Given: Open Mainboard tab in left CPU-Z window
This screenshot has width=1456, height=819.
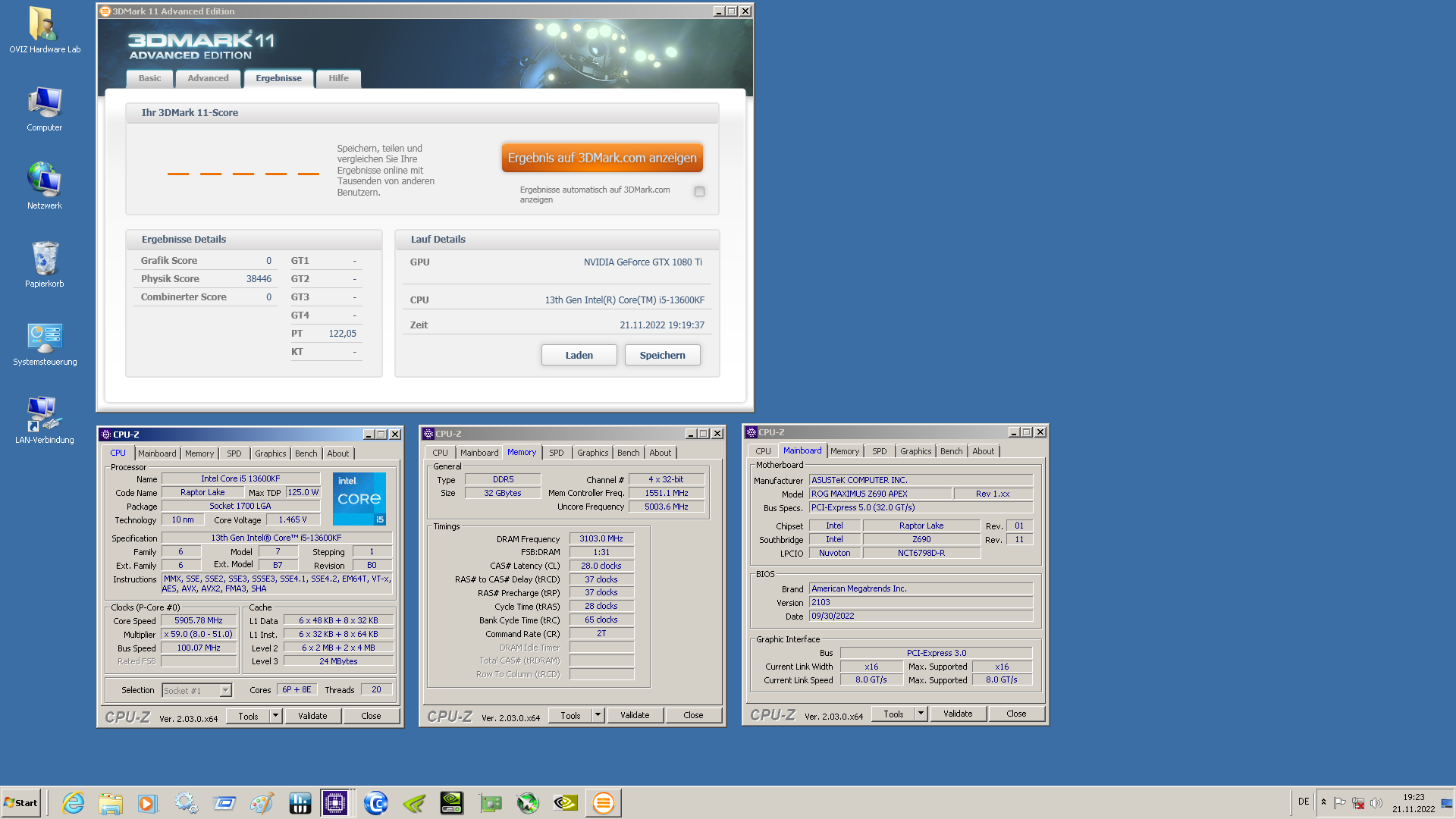Looking at the screenshot, I should [157, 453].
